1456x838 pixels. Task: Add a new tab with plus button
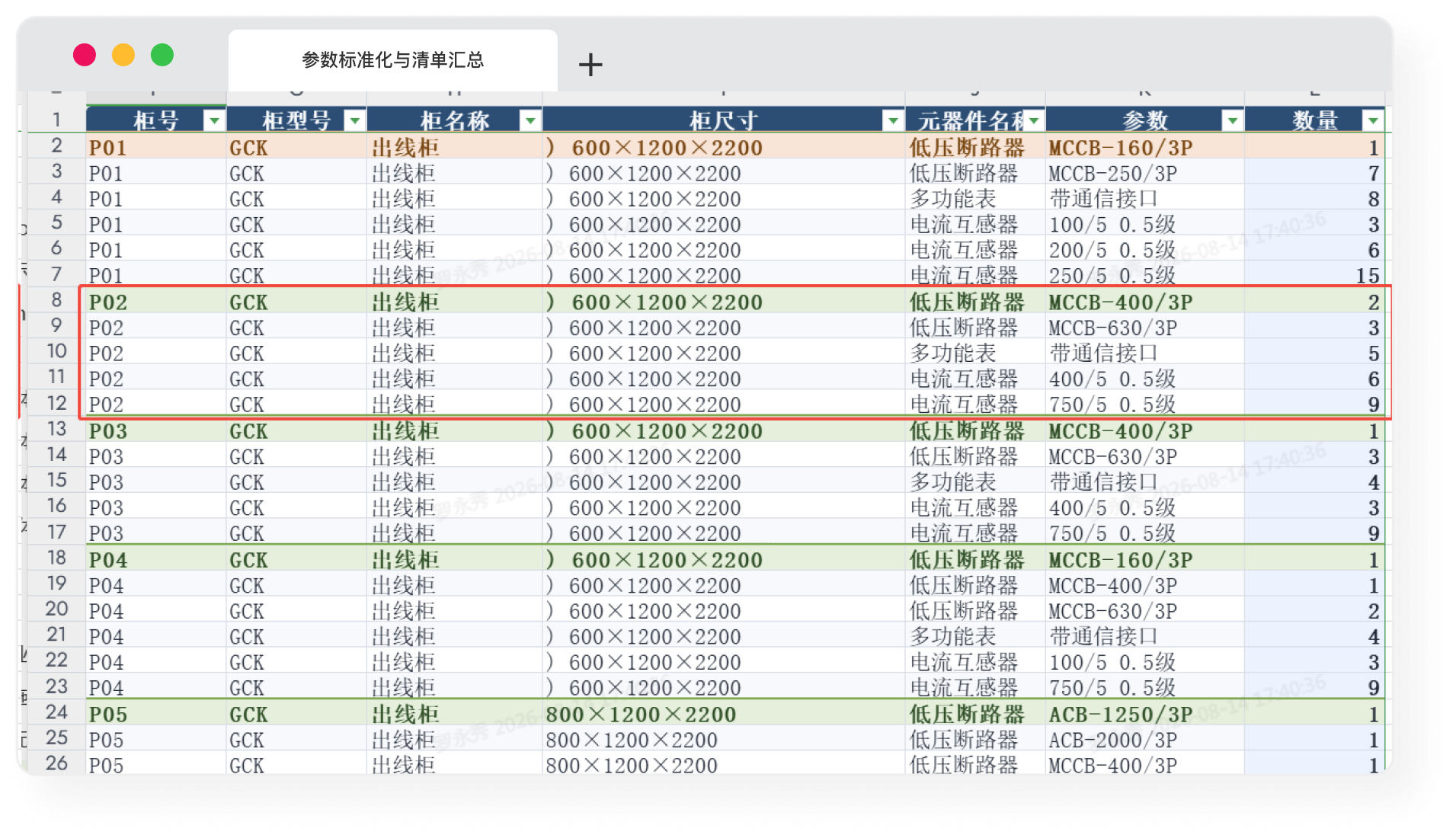590,65
